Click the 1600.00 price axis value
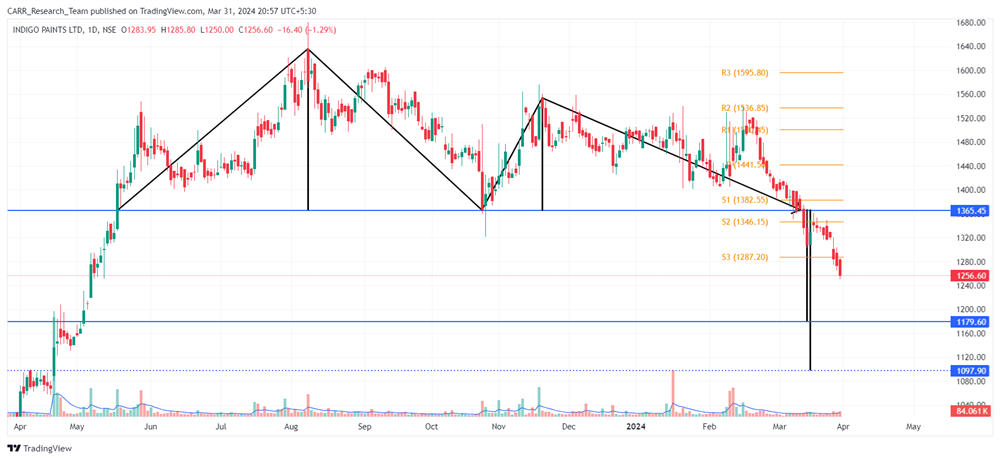 point(970,71)
